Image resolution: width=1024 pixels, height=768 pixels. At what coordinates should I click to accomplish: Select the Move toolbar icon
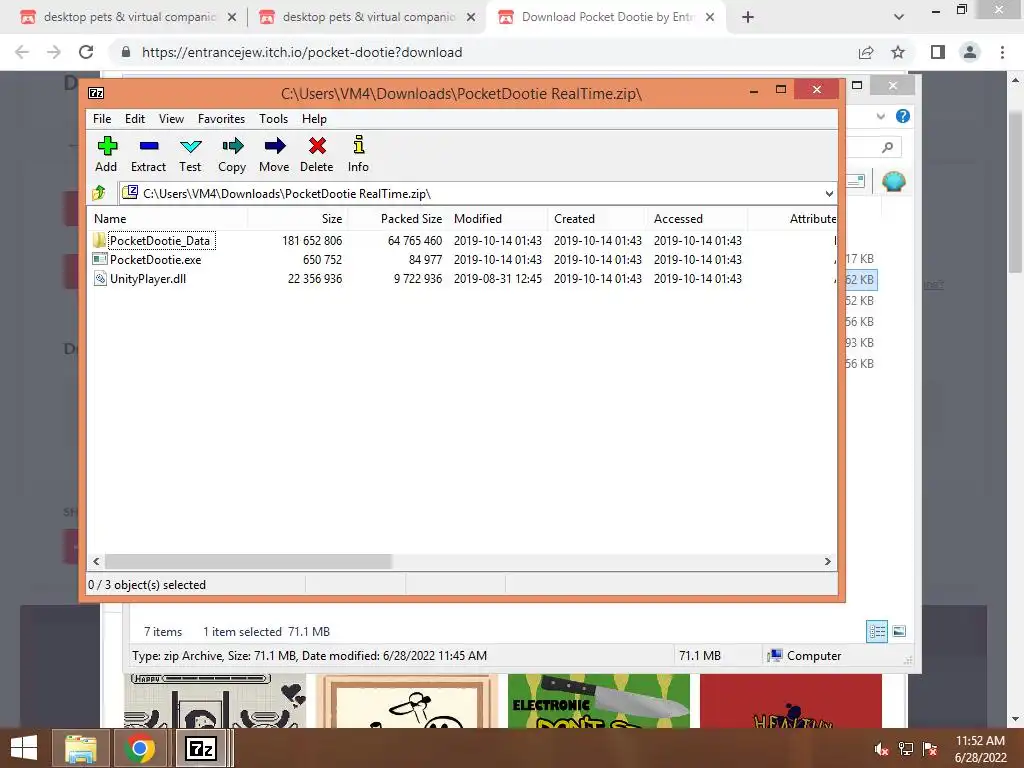point(274,154)
